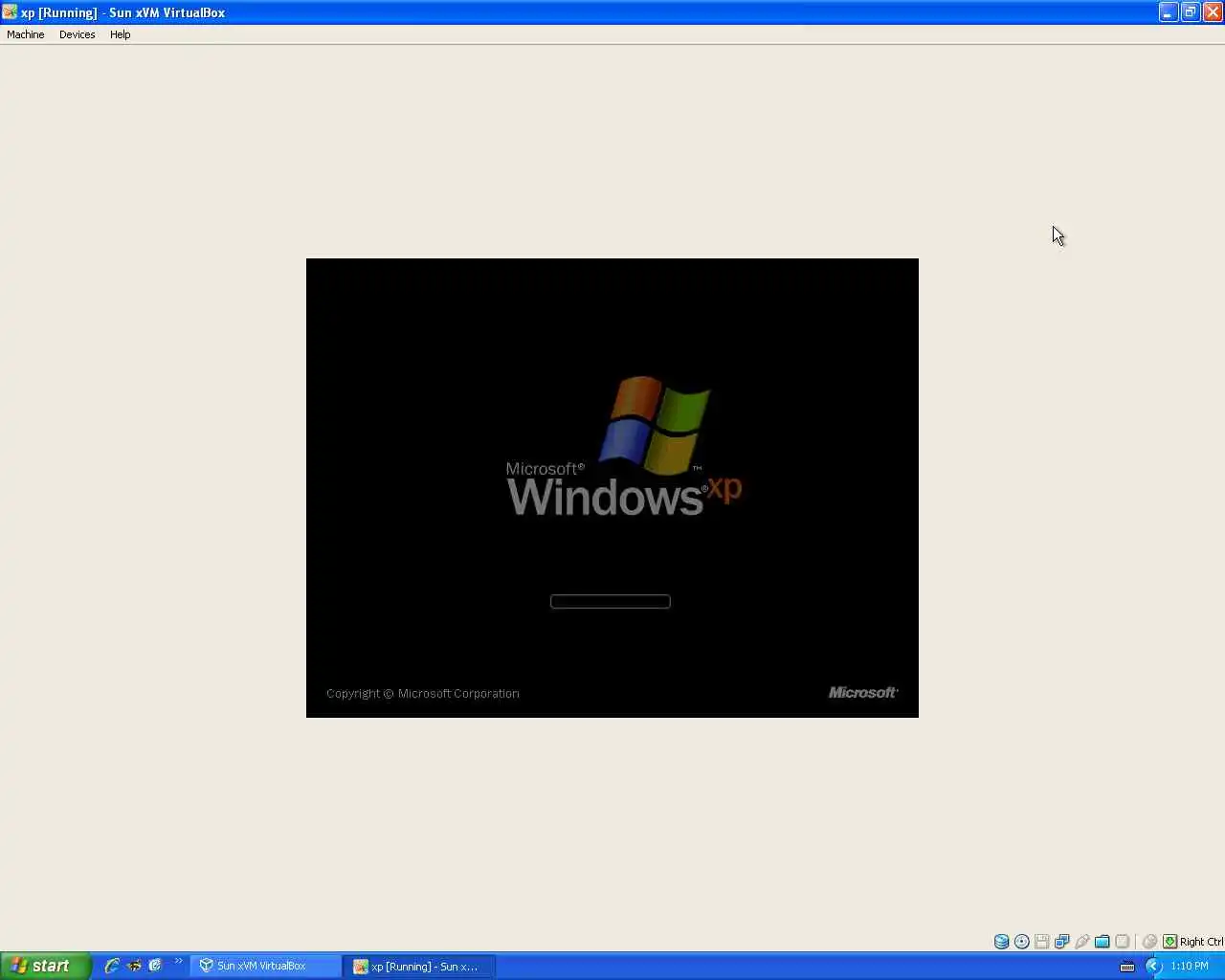Click the Windows XP boot progress bar
Image resolution: width=1225 pixels, height=980 pixels.
(x=611, y=601)
